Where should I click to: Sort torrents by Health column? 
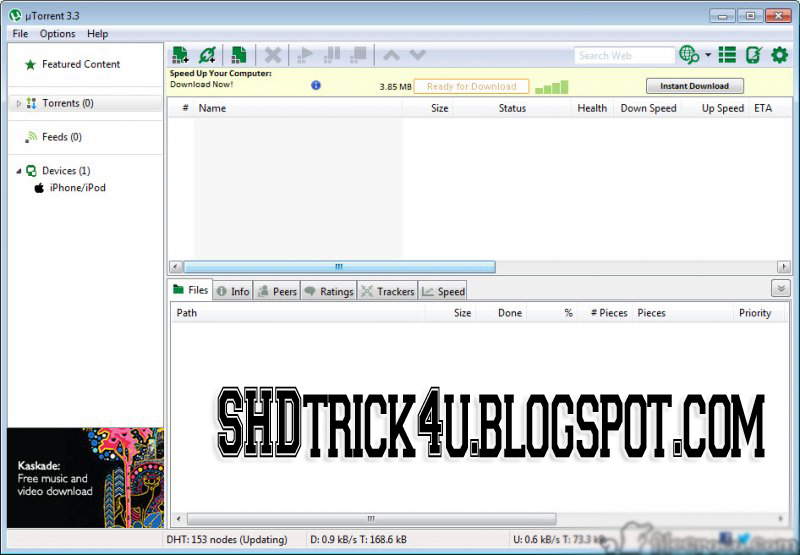[x=592, y=108]
